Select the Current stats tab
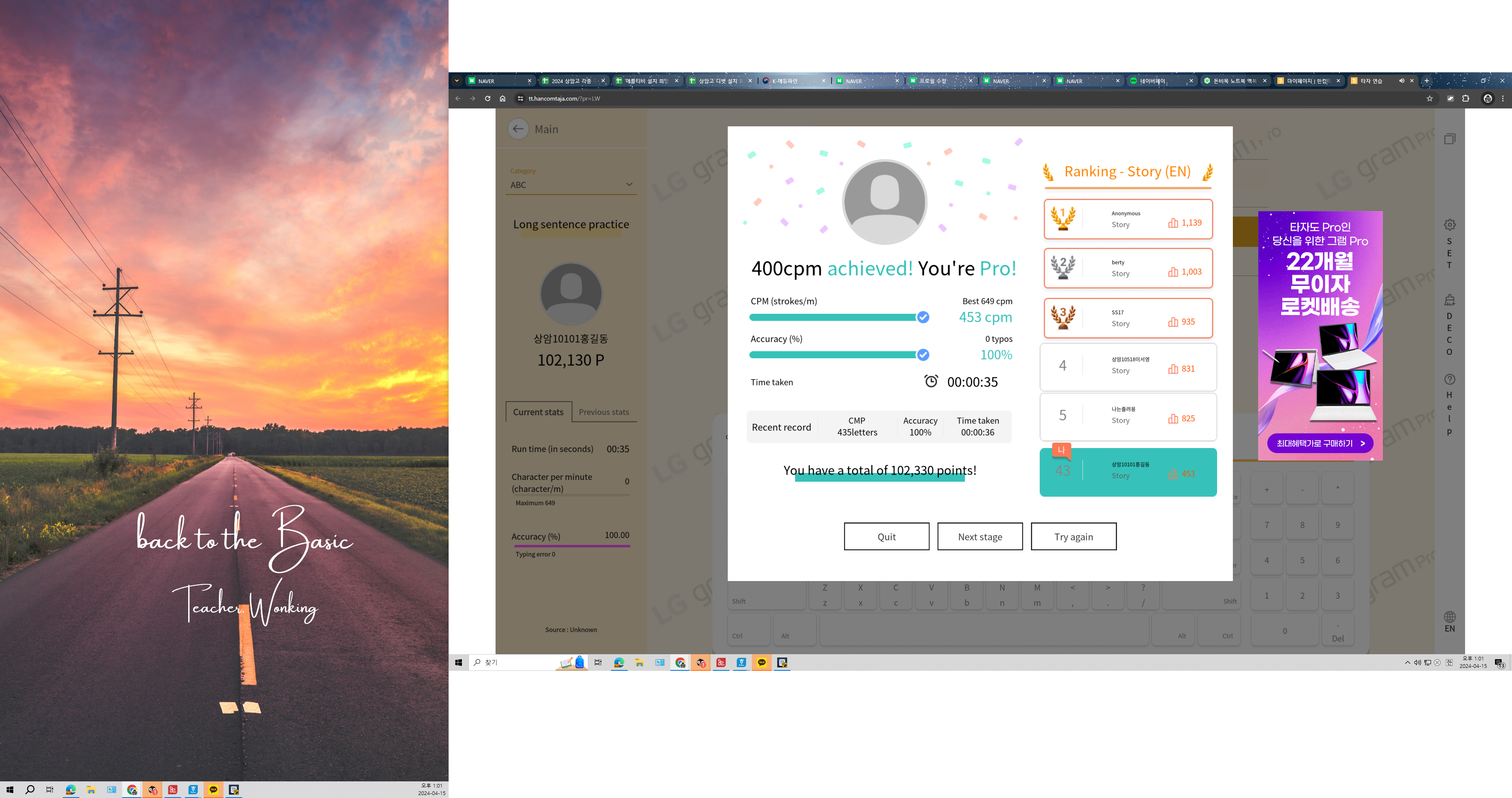Screen dimensions: 1512x798 coord(538,411)
